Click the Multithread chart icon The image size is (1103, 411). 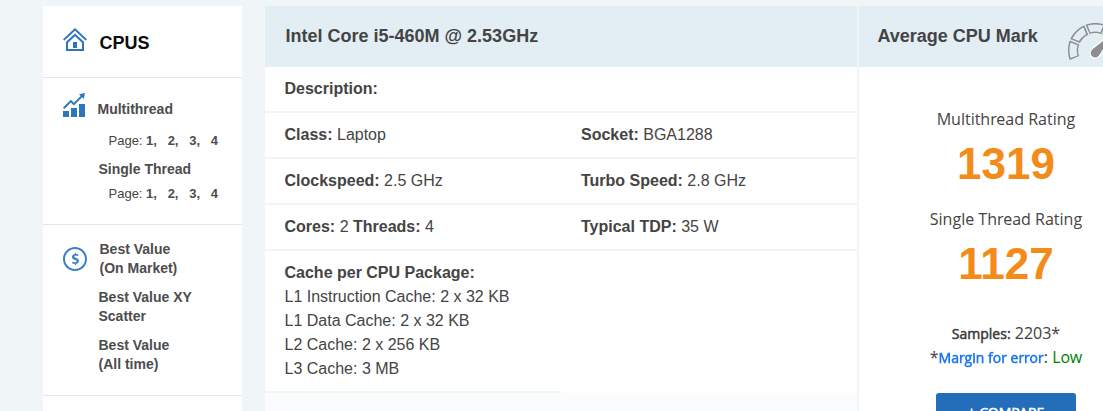[74, 106]
